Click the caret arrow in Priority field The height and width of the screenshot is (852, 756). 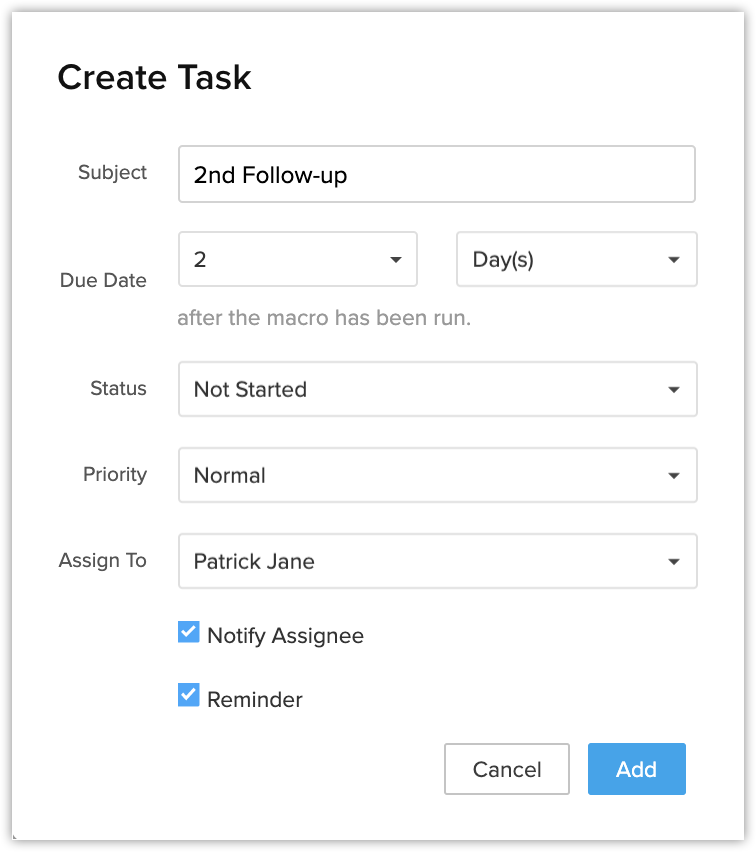coord(674,476)
